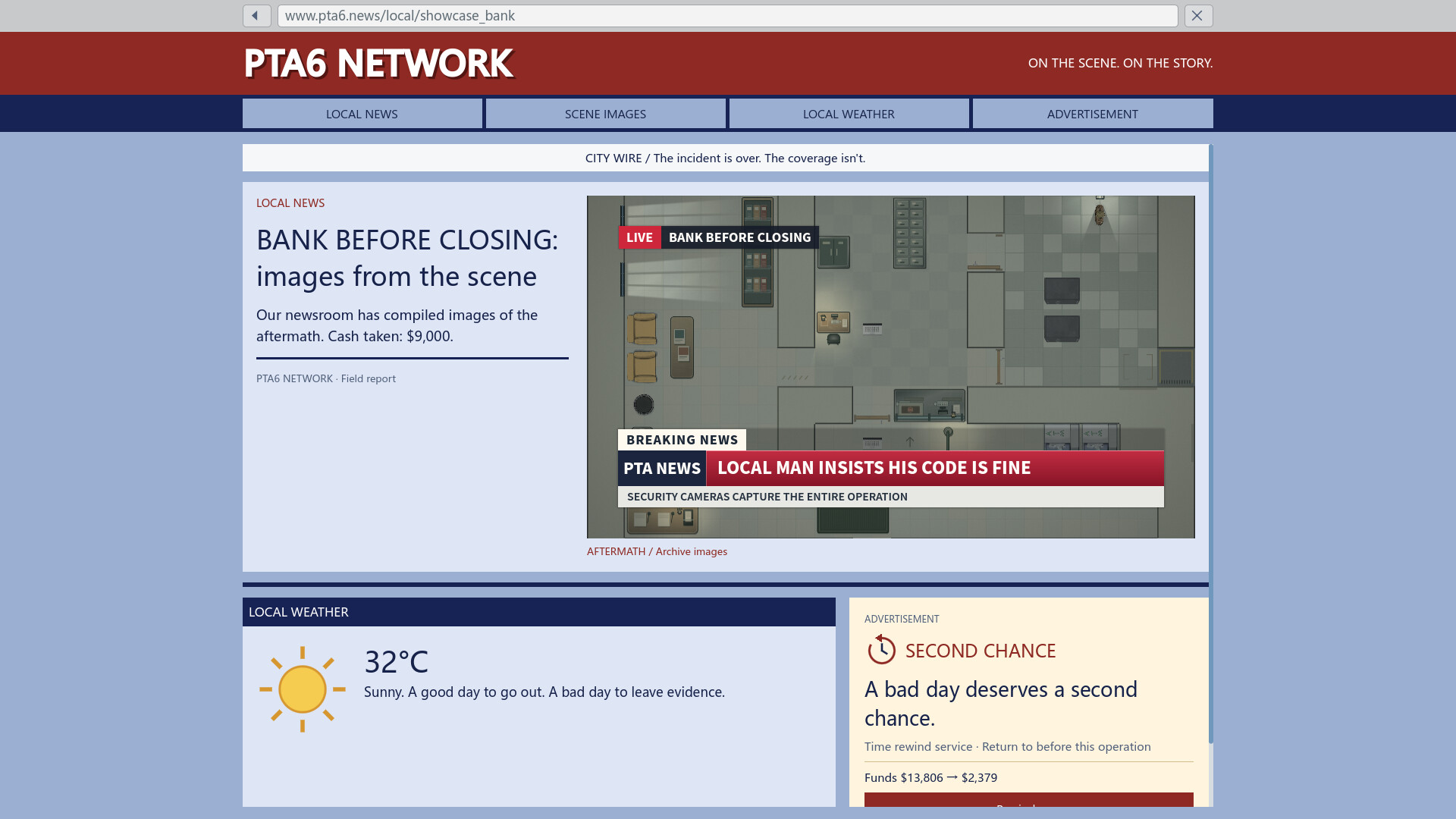The height and width of the screenshot is (819, 1456).
Task: Click the CITY WIRE ticker bar
Action: (x=725, y=158)
